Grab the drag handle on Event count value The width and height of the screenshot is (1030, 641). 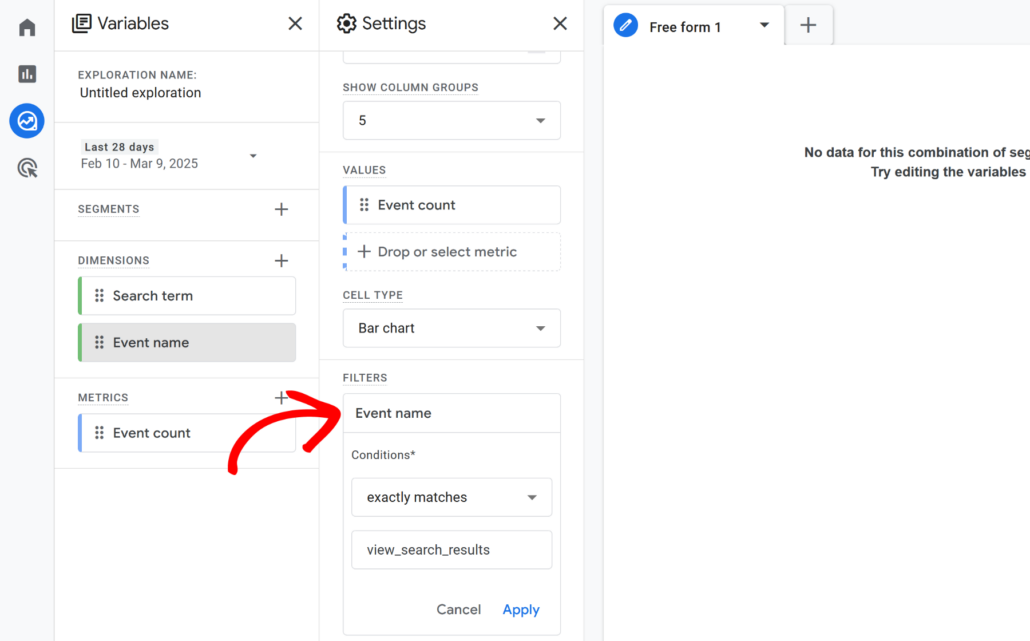(364, 204)
